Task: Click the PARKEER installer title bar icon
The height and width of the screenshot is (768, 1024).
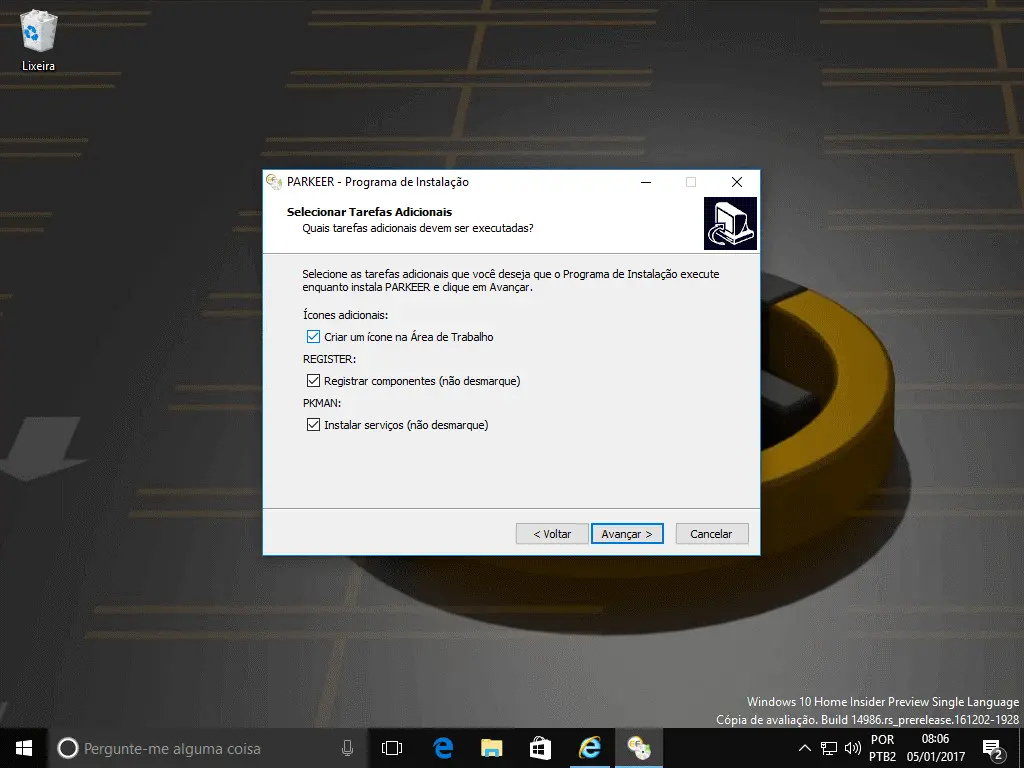Action: tap(274, 182)
